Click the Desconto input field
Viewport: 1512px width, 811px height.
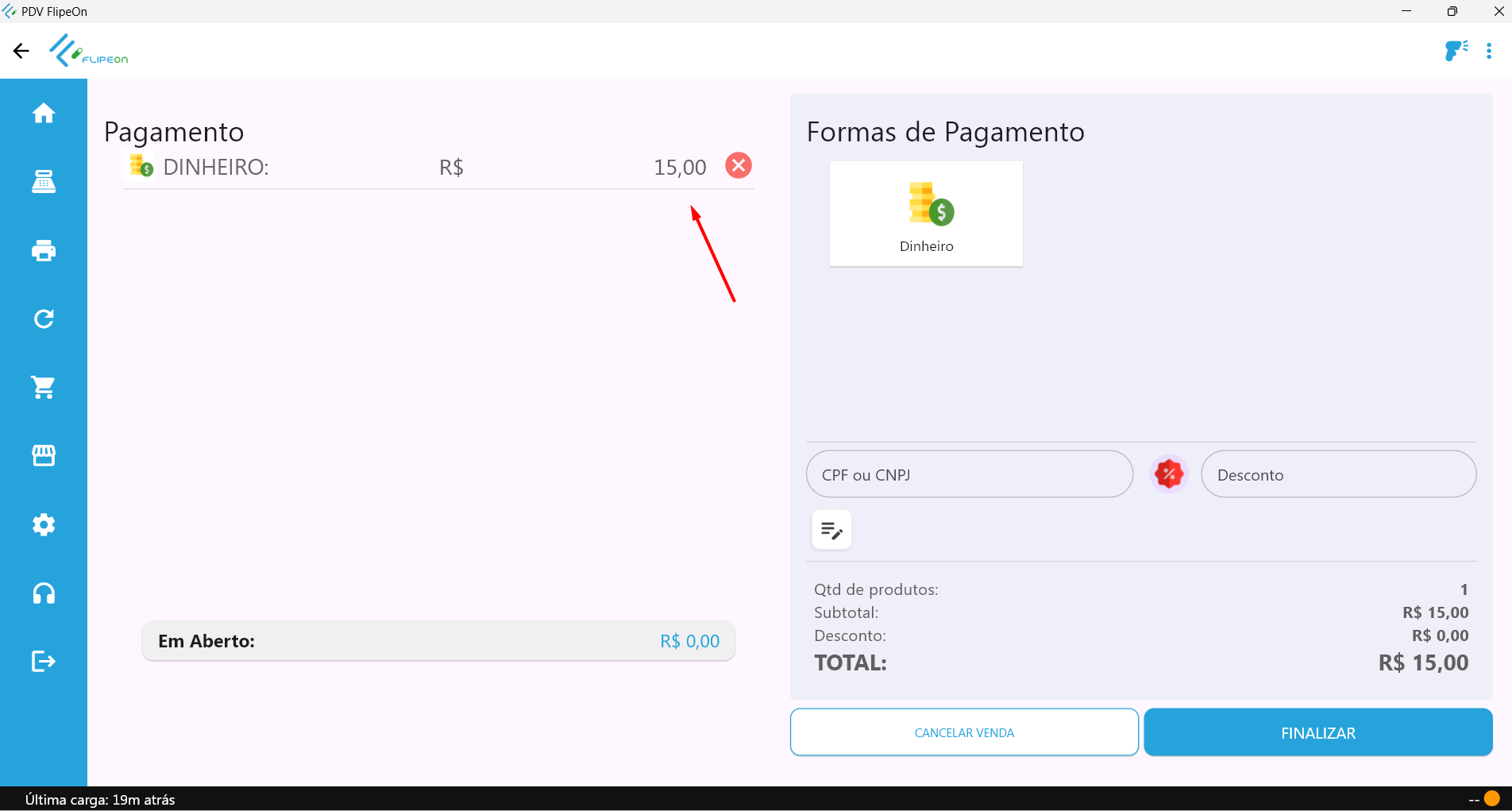1338,475
